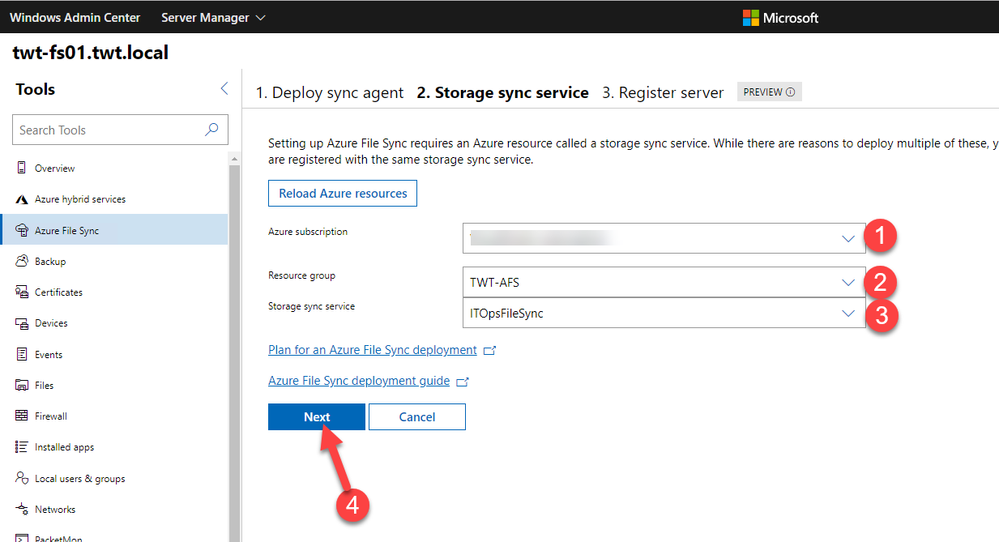This screenshot has width=999, height=542.
Task: Open the Resource group dropdown showing TWT-AFS
Action: 664,282
